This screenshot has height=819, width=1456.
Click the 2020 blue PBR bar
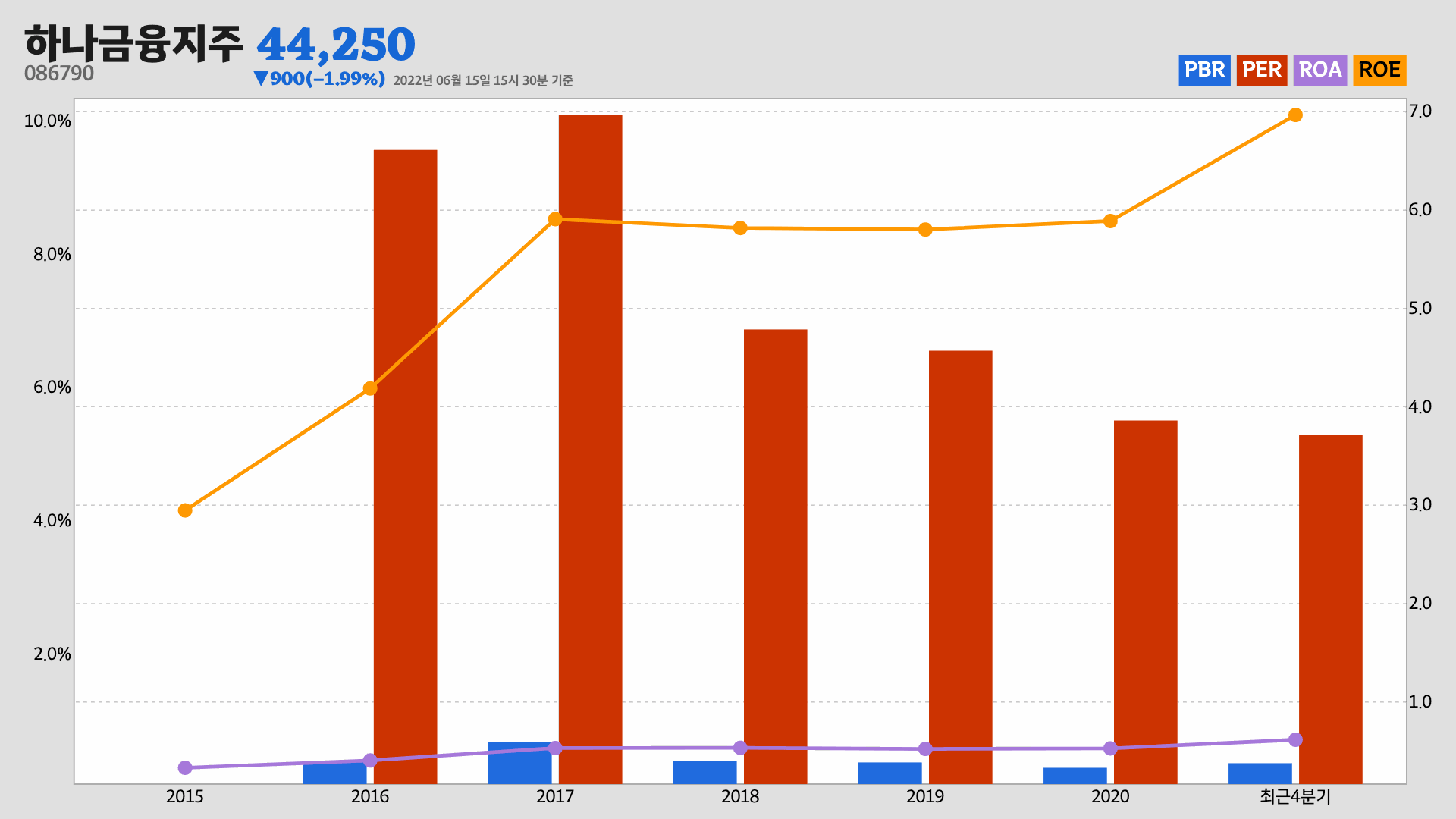(1075, 776)
